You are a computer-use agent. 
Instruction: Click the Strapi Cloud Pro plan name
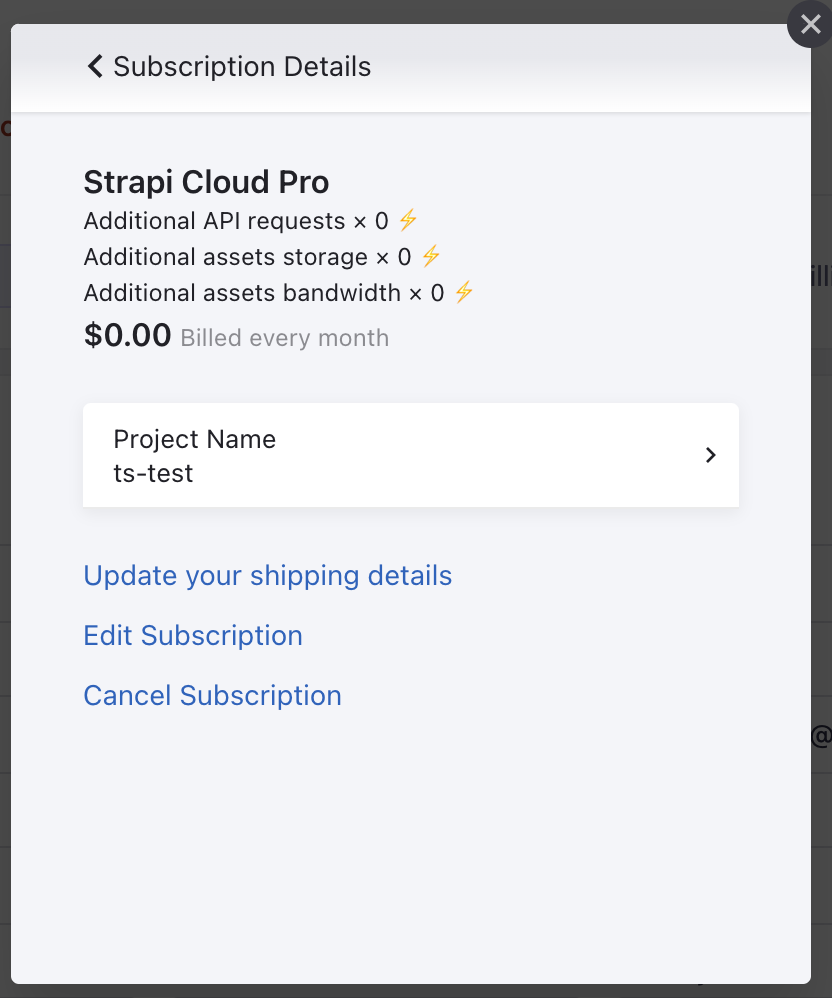coord(206,182)
